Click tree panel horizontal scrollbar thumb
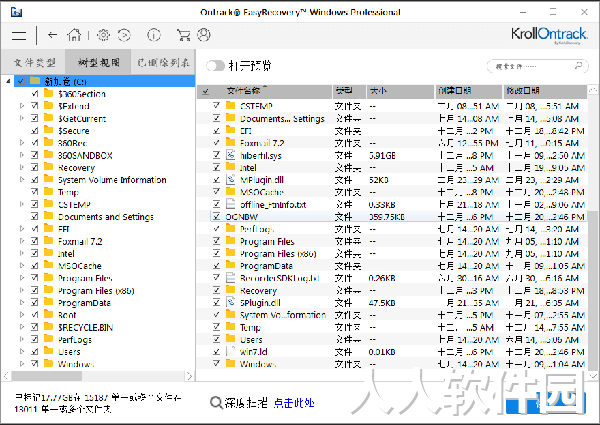600x425 pixels. pyautogui.click(x=46, y=376)
